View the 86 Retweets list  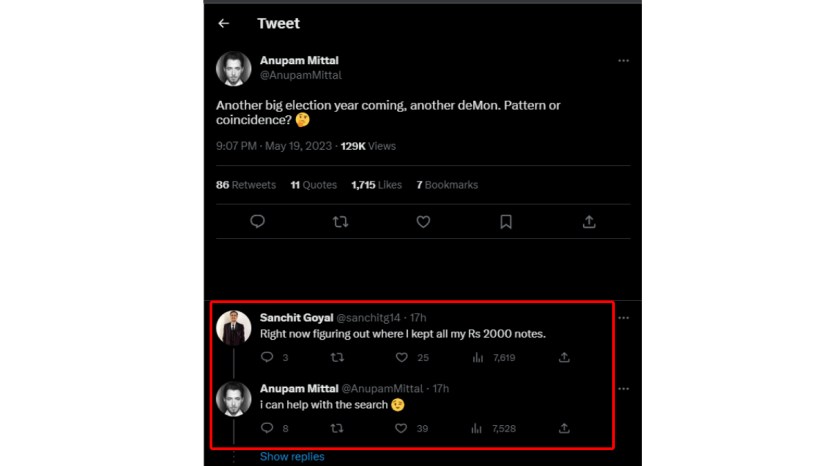coord(246,185)
